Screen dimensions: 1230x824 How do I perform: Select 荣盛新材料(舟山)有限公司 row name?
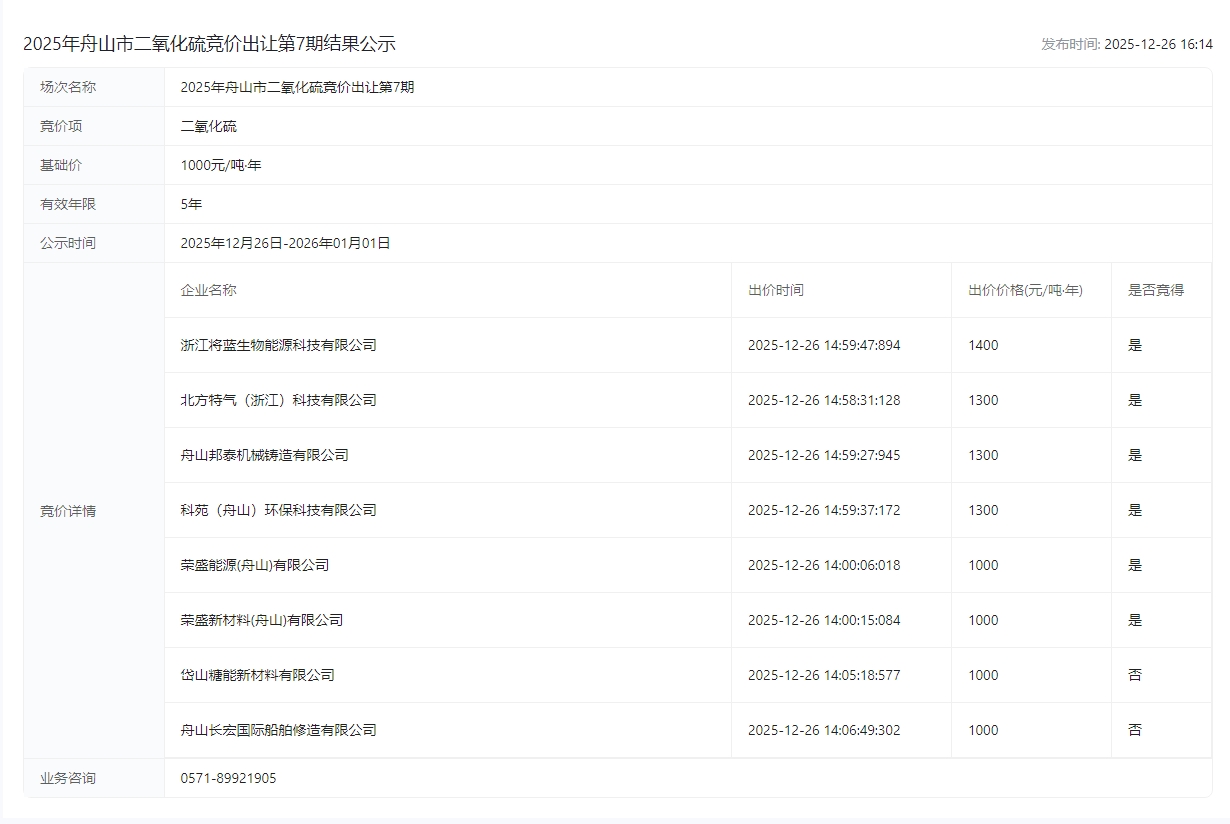[x=261, y=620]
